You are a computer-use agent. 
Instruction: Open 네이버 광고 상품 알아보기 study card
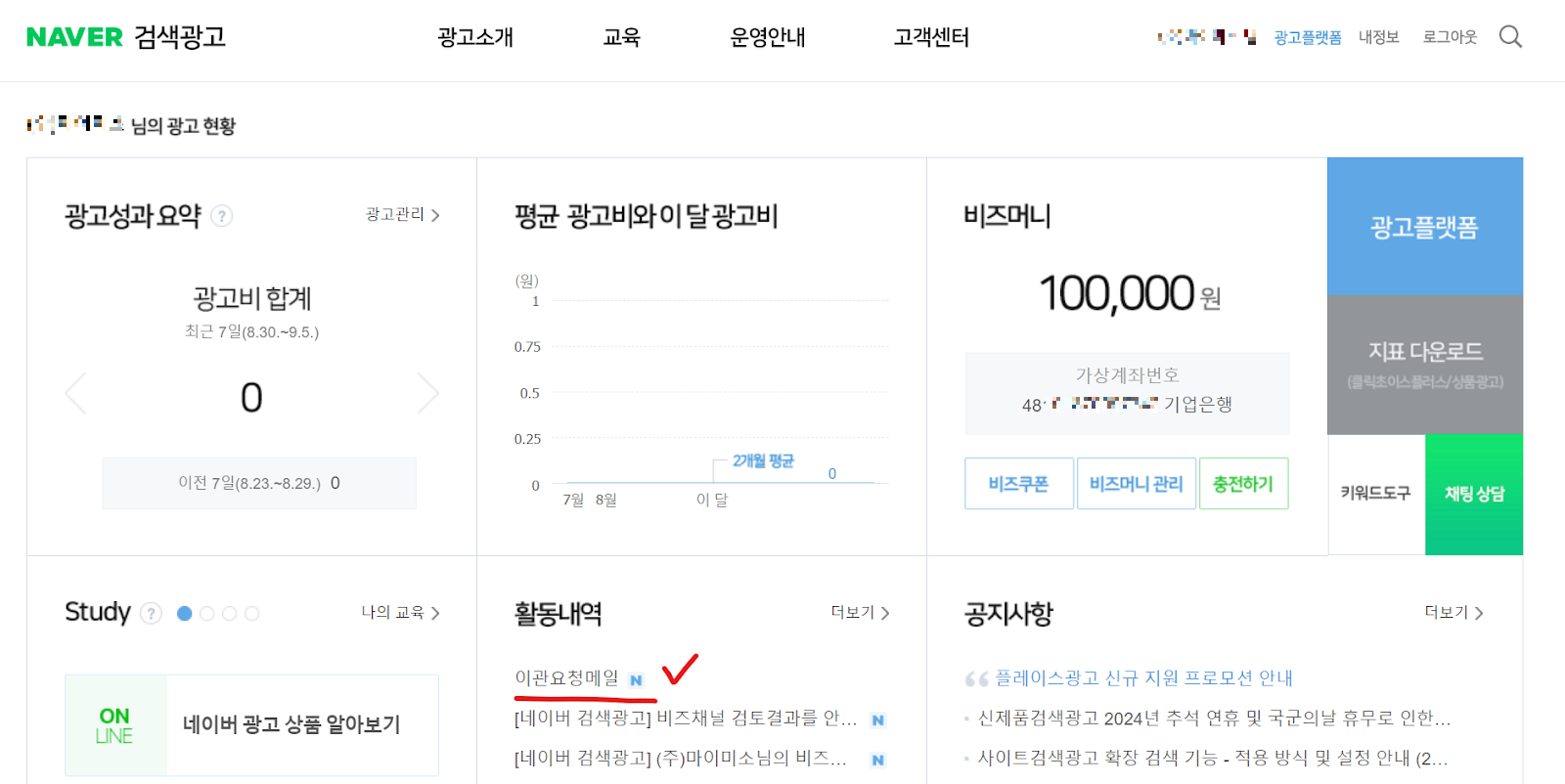pos(291,724)
